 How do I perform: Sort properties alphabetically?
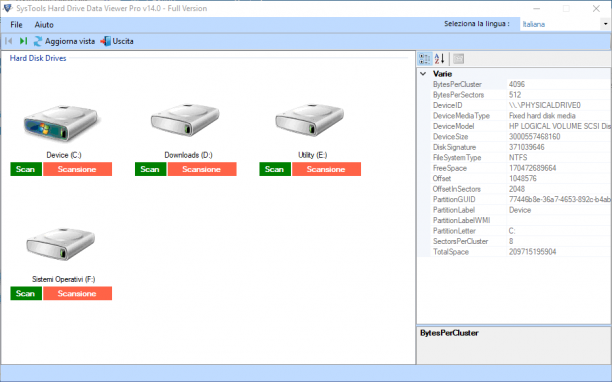(x=439, y=59)
